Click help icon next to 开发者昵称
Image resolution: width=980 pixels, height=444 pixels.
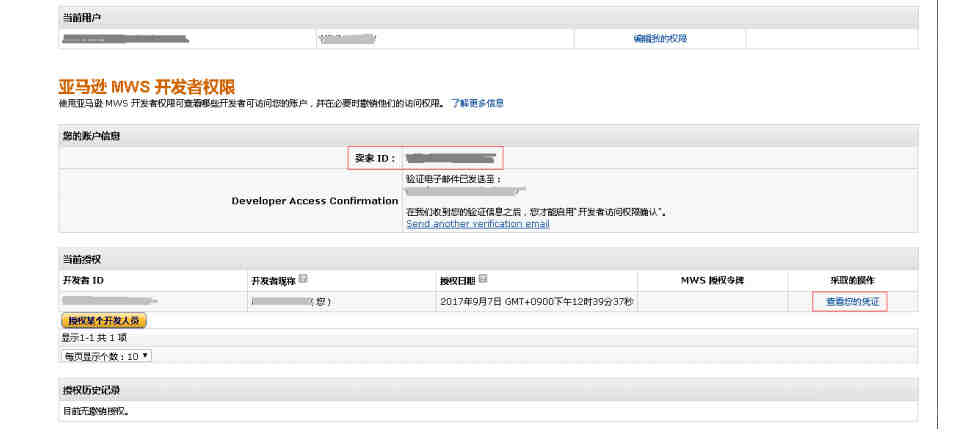point(302,278)
